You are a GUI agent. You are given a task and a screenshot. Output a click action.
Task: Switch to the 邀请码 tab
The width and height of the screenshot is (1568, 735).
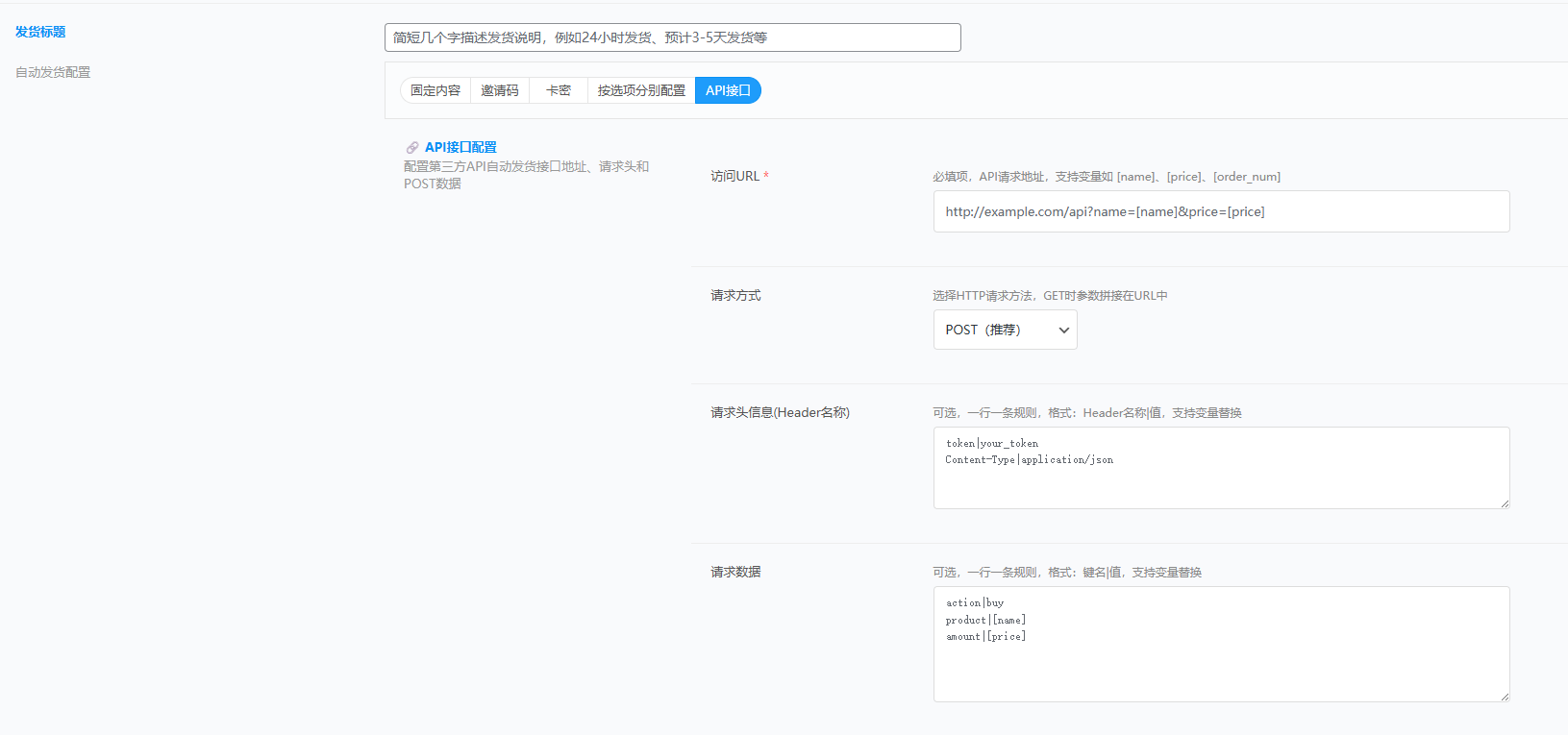(500, 90)
